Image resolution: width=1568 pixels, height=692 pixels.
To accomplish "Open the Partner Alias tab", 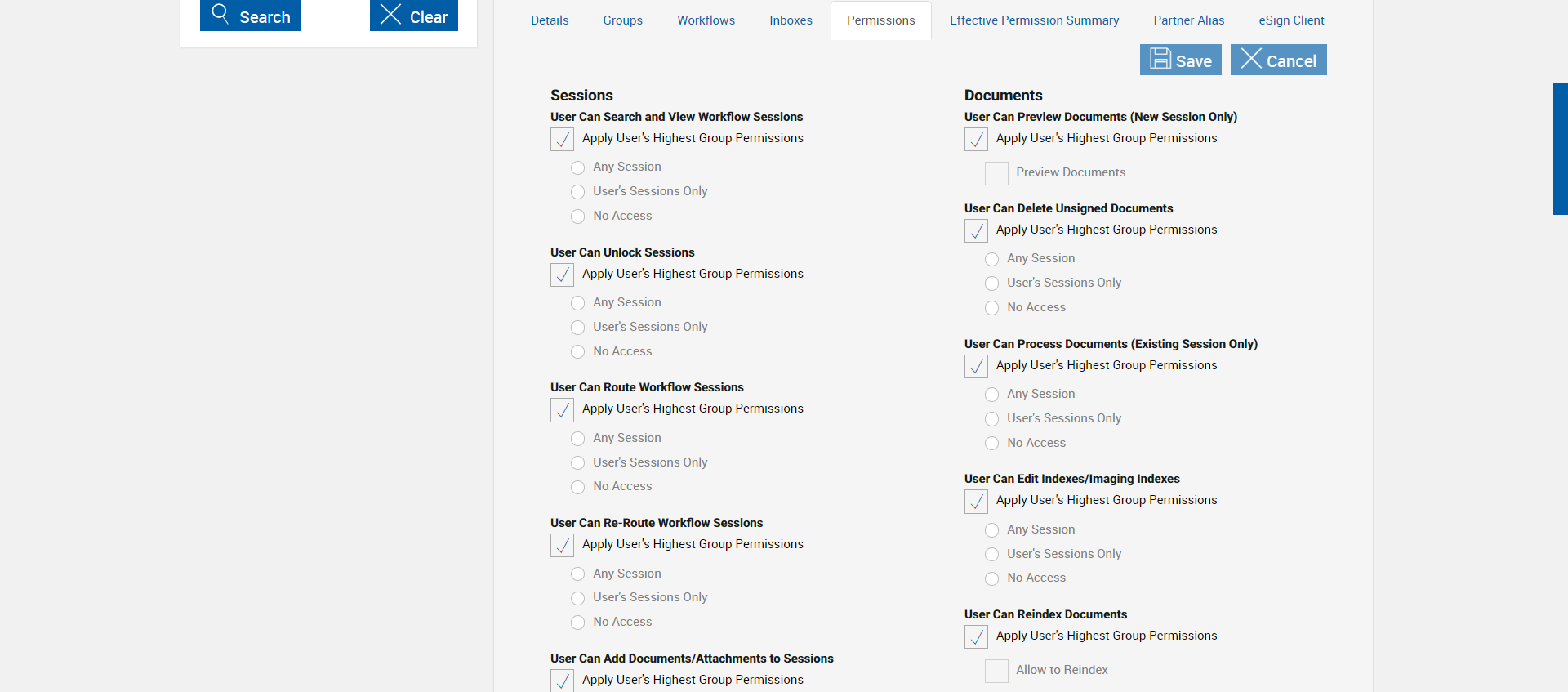I will 1188,20.
